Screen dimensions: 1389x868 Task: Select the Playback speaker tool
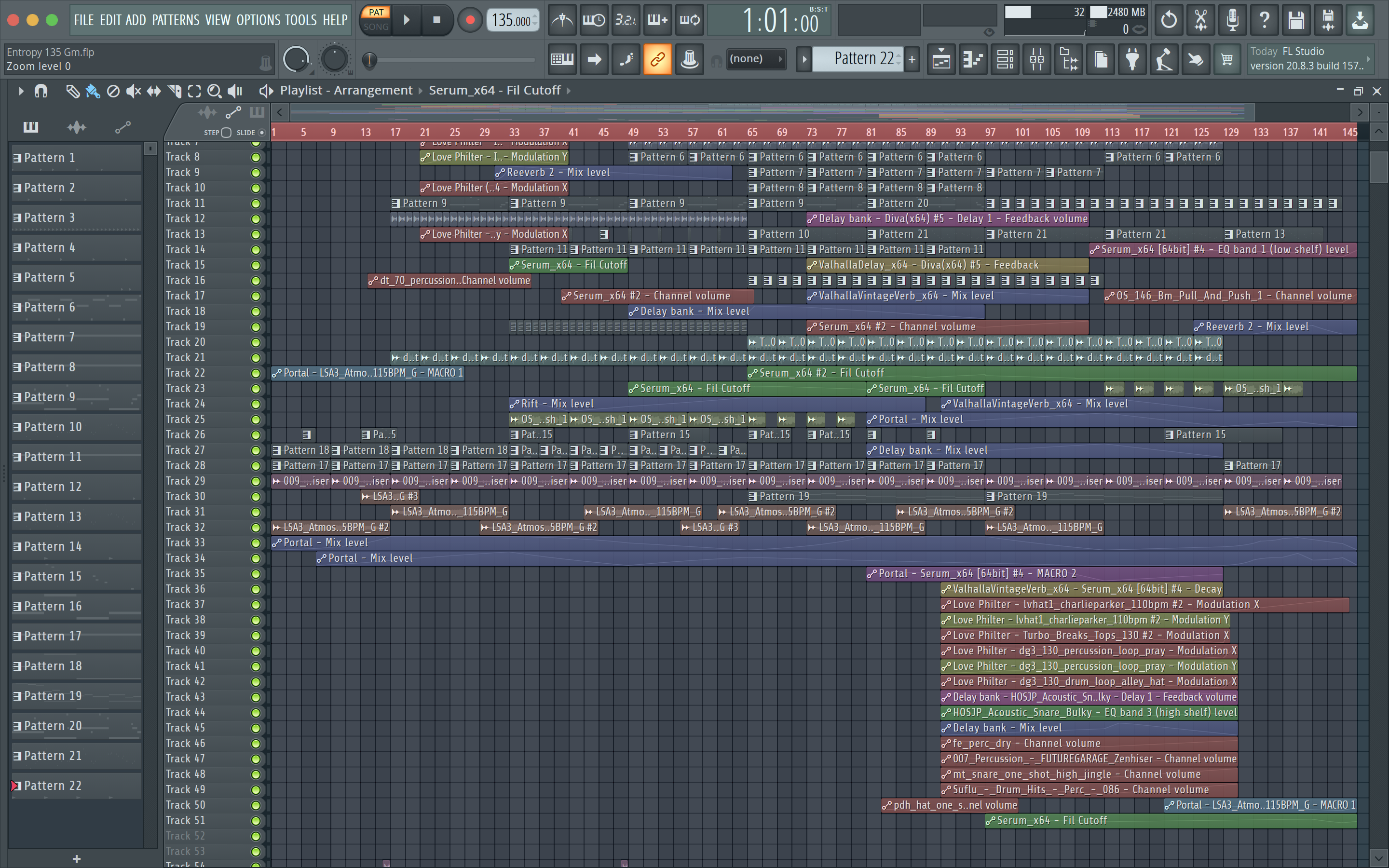[x=235, y=91]
